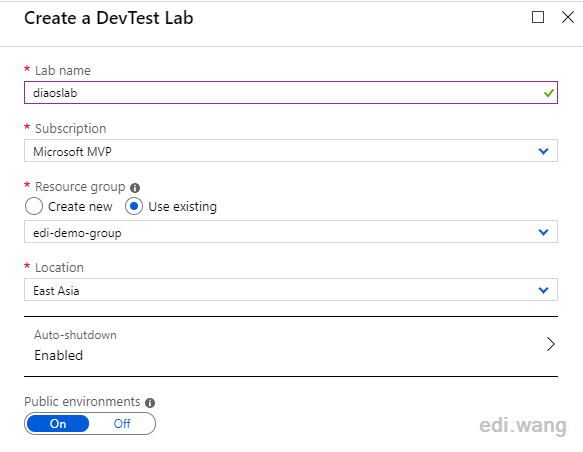Viewport: 583px width, 452px height.
Task: Open the Location dropdown showing East Asia
Action: 291,290
